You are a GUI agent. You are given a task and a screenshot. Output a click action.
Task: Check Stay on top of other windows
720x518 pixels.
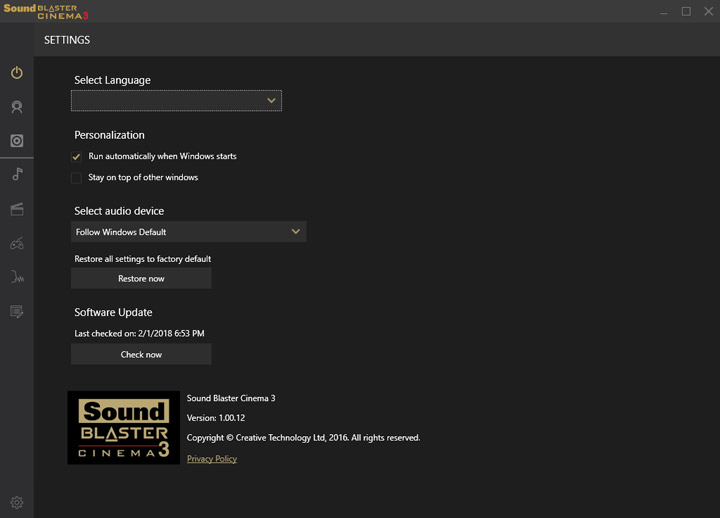[x=76, y=178]
